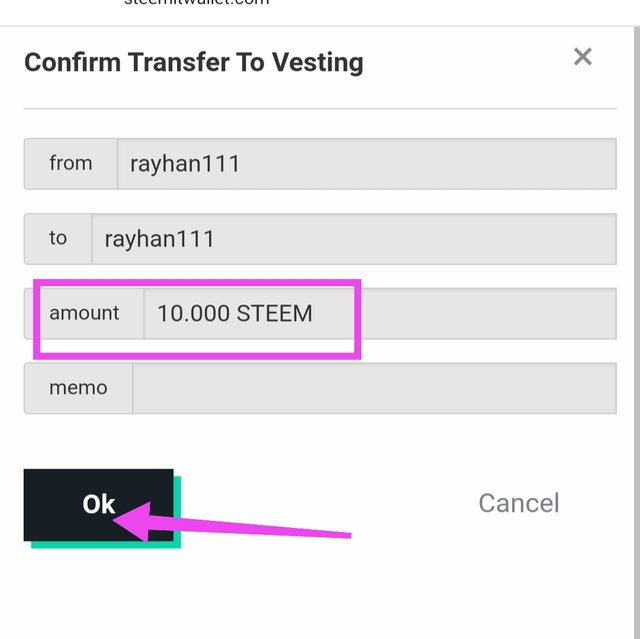Click the Confirm Transfer To Vesting heading

[194, 63]
